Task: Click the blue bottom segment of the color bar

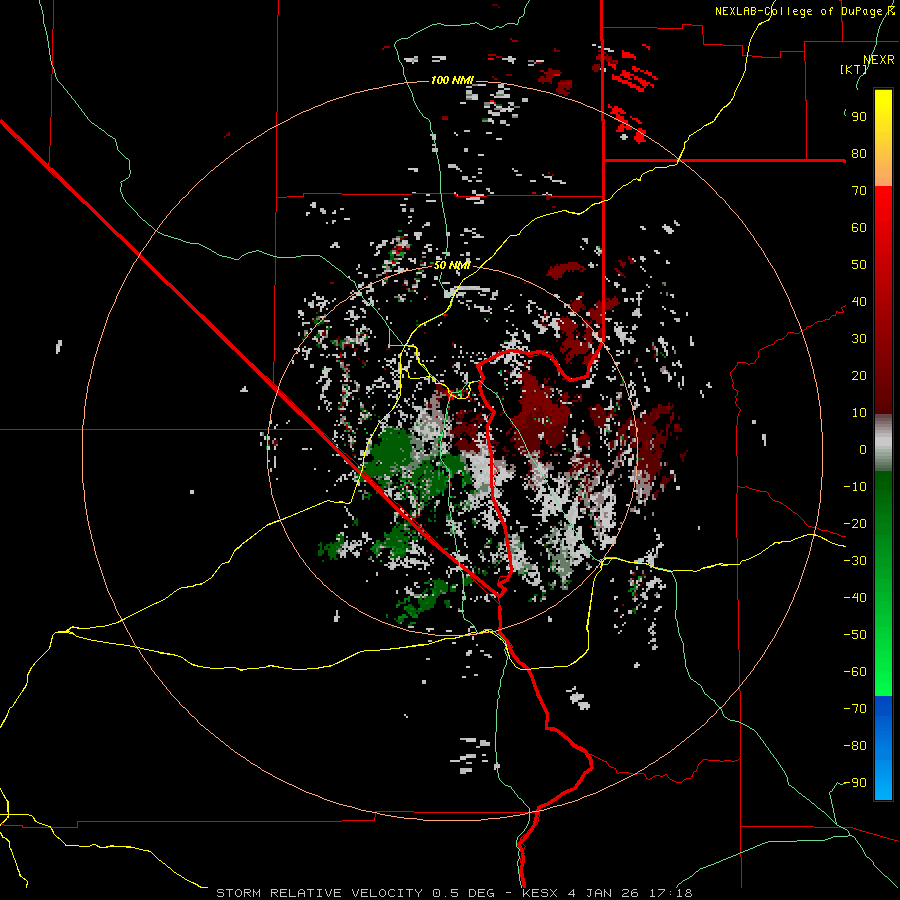Action: [x=883, y=748]
